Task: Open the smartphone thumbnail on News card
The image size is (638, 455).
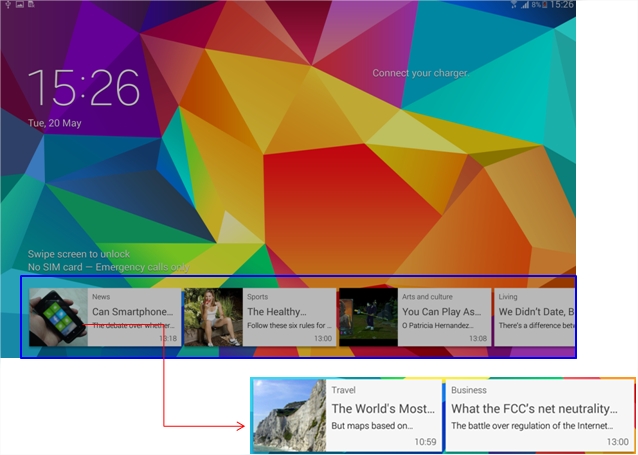Action: 58,317
